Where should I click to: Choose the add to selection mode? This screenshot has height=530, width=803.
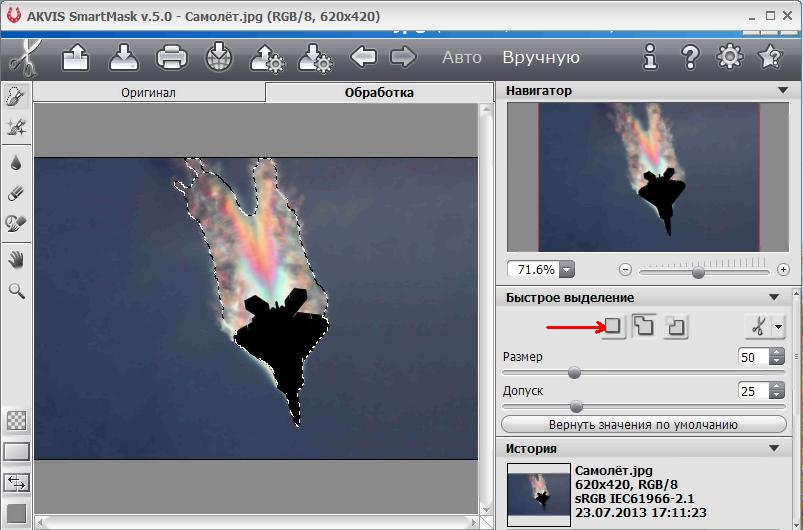644,326
